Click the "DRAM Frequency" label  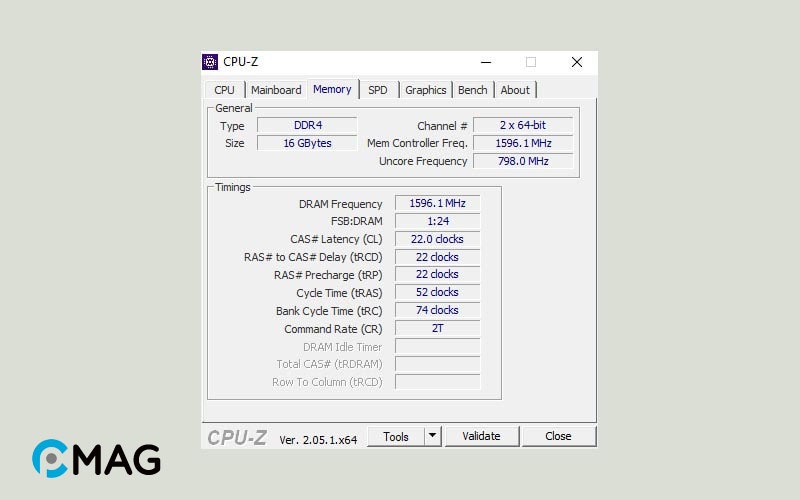point(340,204)
